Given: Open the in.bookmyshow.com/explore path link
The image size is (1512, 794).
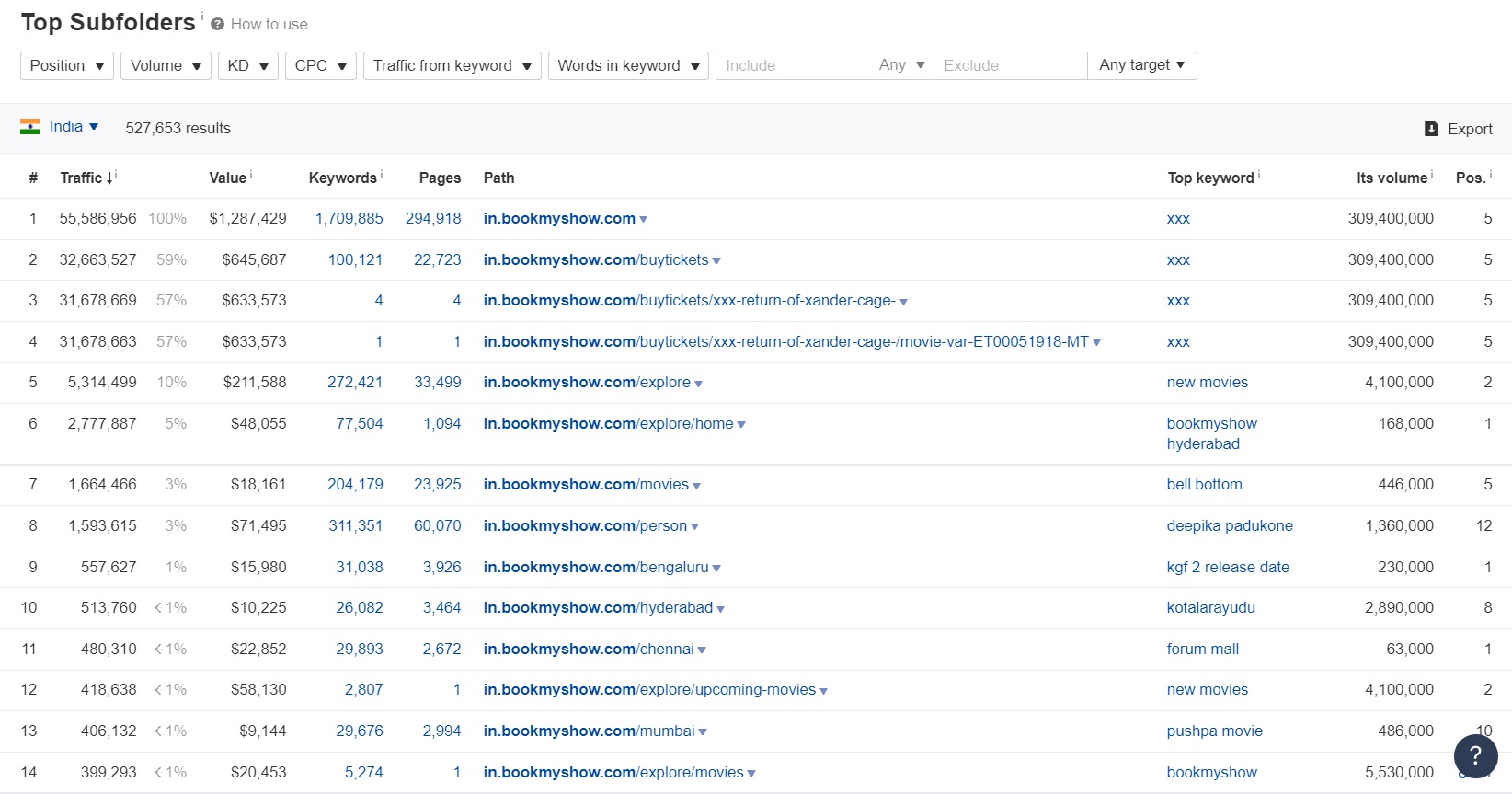Looking at the screenshot, I should click(587, 382).
